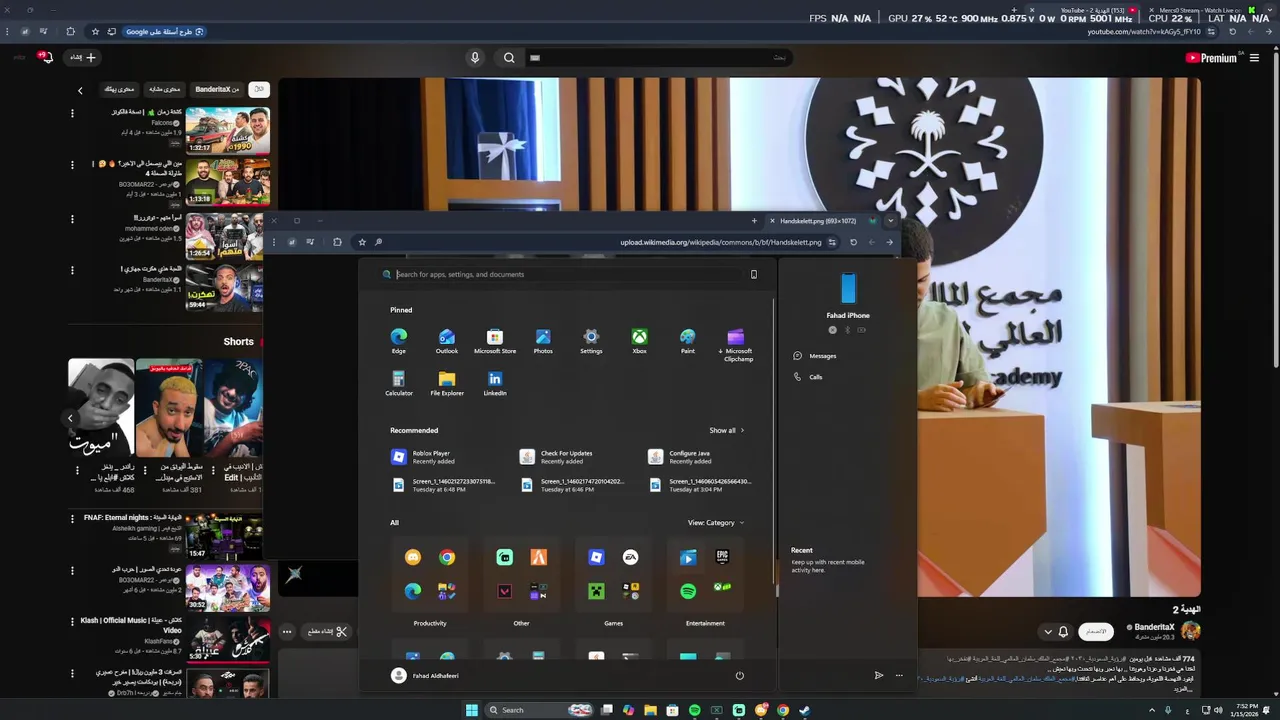Click YouTube voice search microphone

pos(475,58)
